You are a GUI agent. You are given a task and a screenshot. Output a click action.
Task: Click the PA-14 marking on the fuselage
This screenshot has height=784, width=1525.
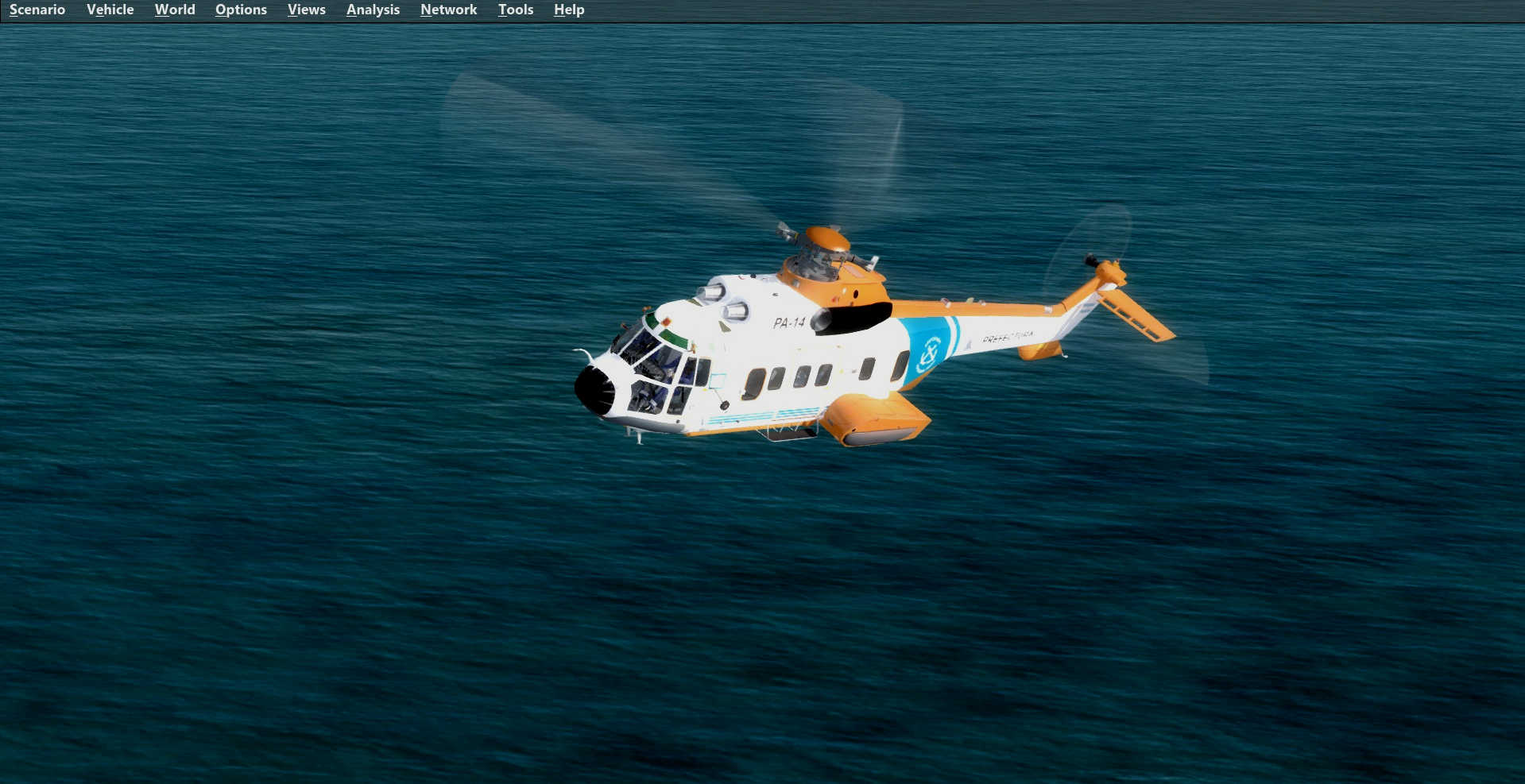click(x=789, y=322)
